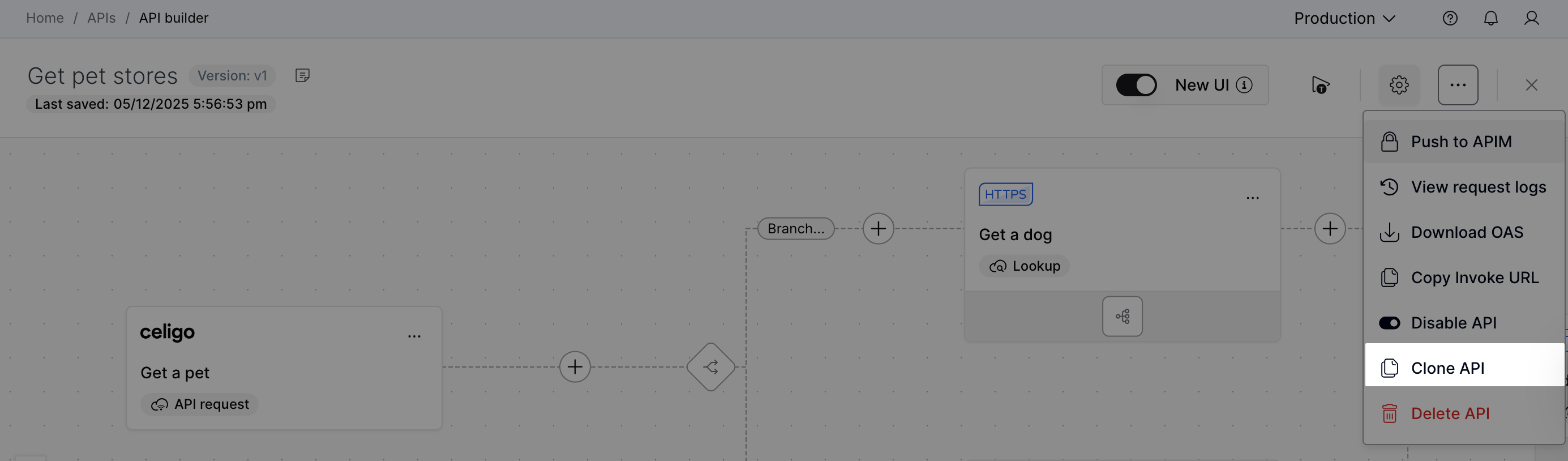
Task: Go to the APIs breadcrumb link
Action: coord(101,18)
